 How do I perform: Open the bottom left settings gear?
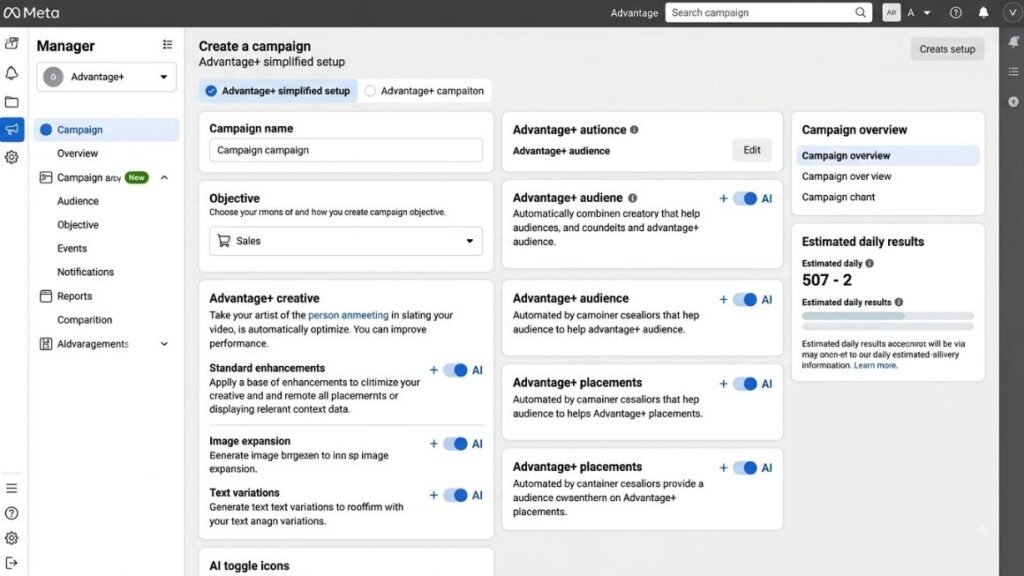12,538
